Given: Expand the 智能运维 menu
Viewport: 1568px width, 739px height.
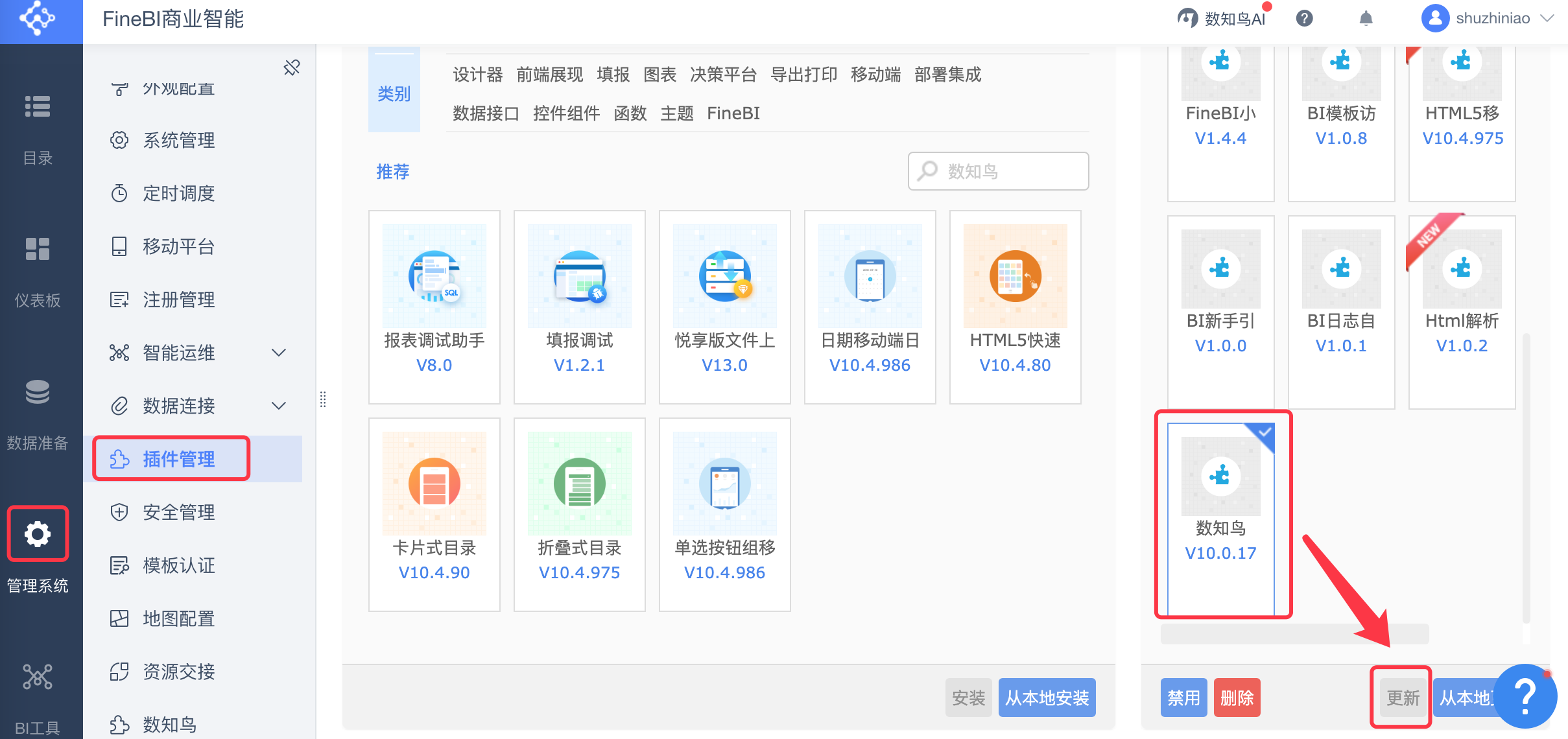Looking at the screenshot, I should pos(279,353).
